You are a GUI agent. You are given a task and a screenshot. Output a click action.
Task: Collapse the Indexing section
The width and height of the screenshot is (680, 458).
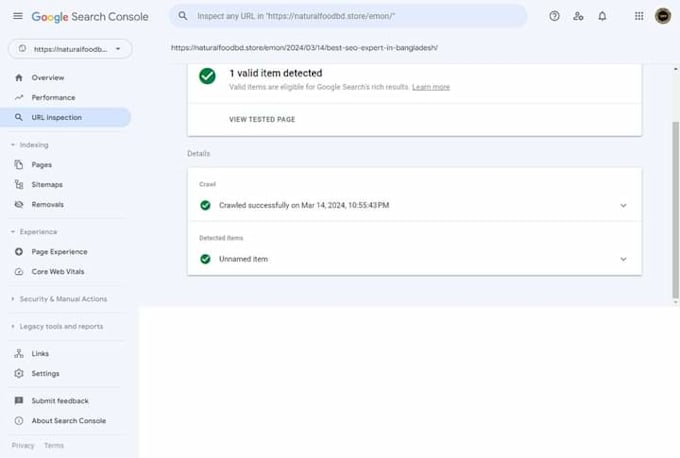[29, 145]
